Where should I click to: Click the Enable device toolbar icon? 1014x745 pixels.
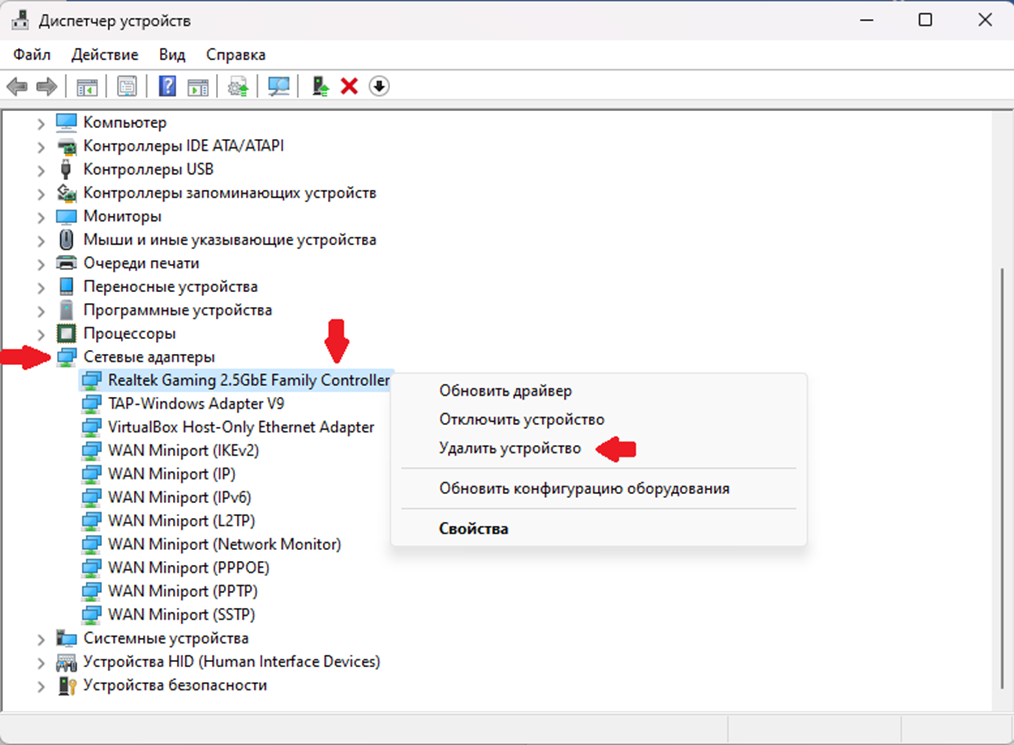320,86
